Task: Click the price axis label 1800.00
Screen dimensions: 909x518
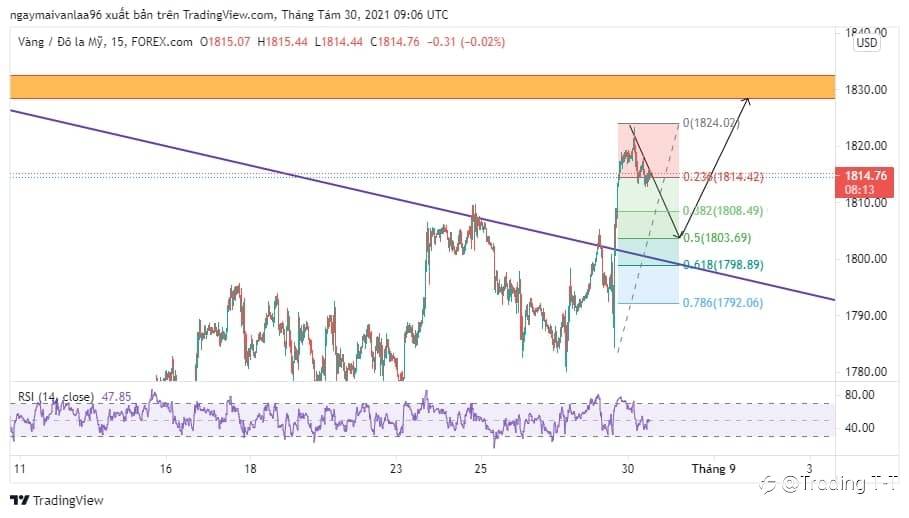Action: 866,259
